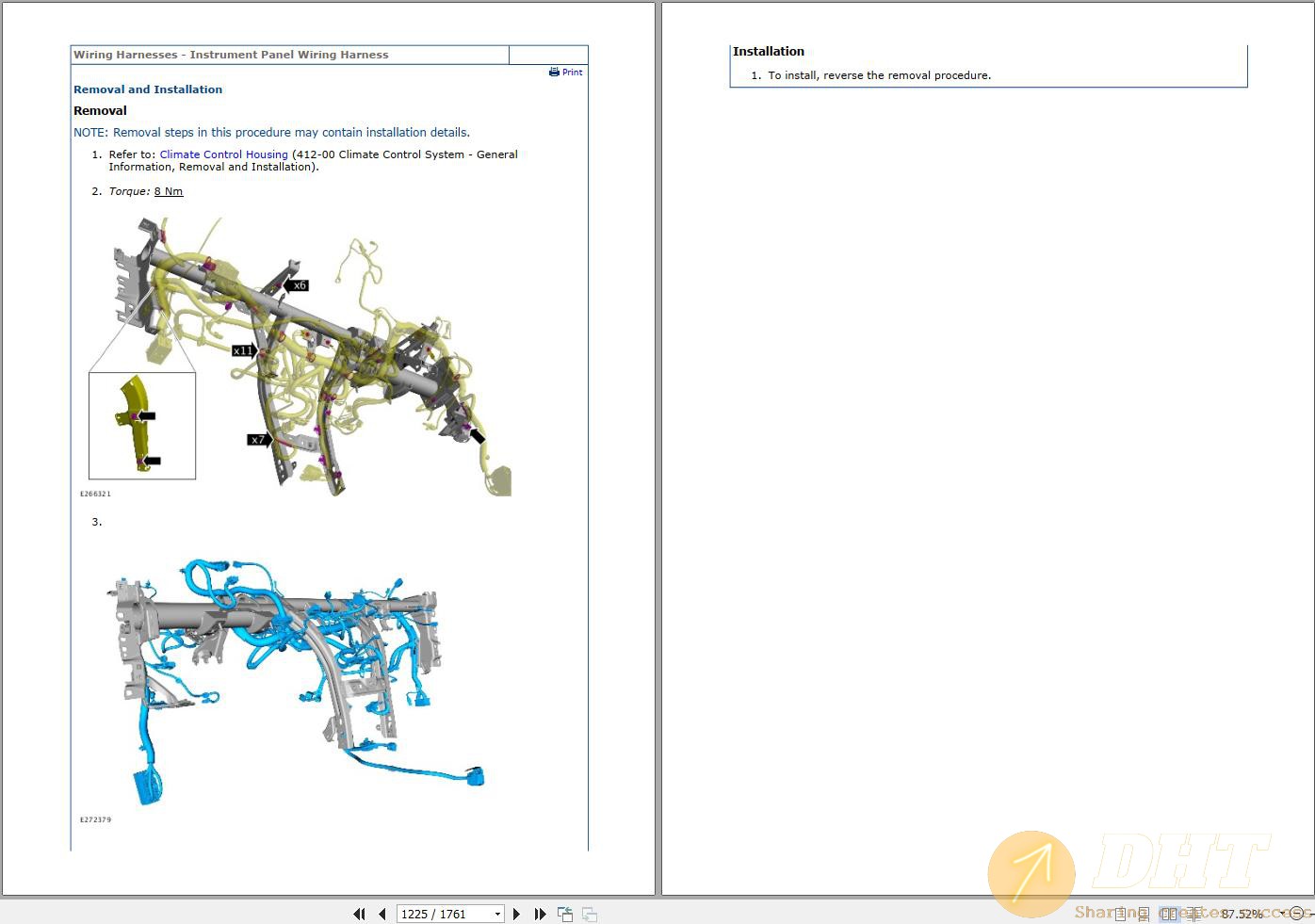Screen dimensions: 1315x924
Task: Click figure number E266321
Action: click(x=95, y=494)
